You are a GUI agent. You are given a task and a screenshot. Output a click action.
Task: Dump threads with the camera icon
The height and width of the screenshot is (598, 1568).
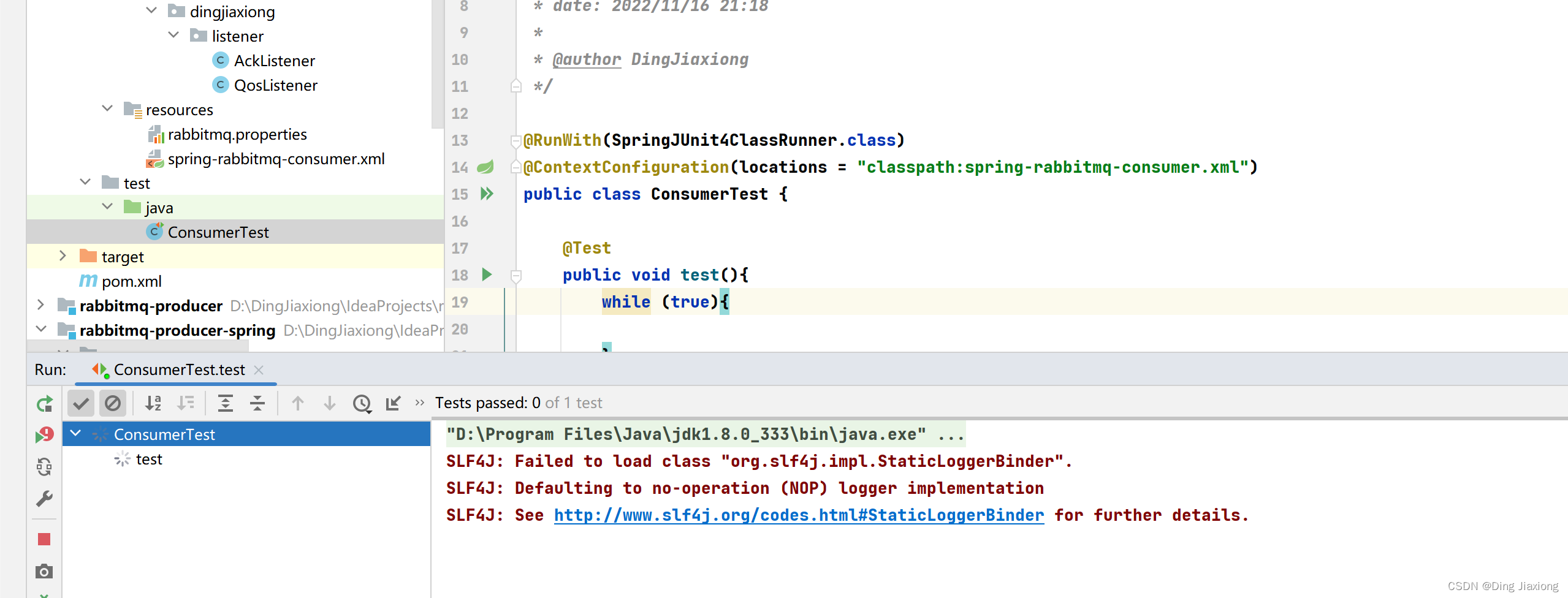pyautogui.click(x=44, y=572)
